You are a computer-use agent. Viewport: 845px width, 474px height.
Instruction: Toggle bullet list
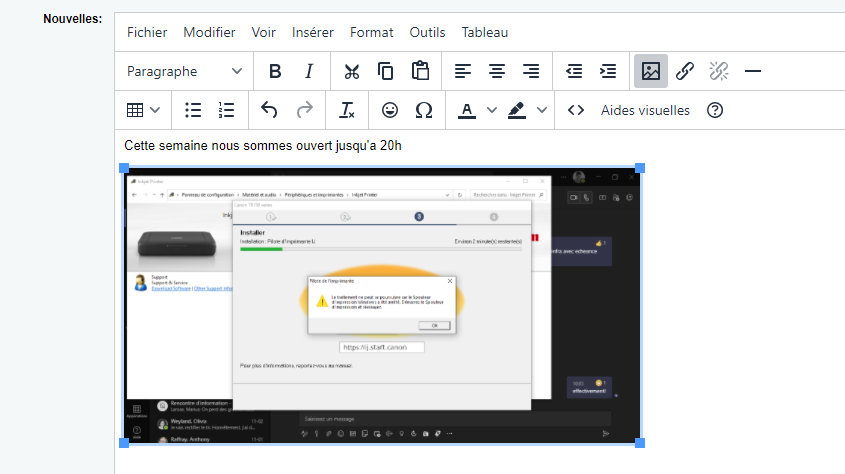pos(193,110)
